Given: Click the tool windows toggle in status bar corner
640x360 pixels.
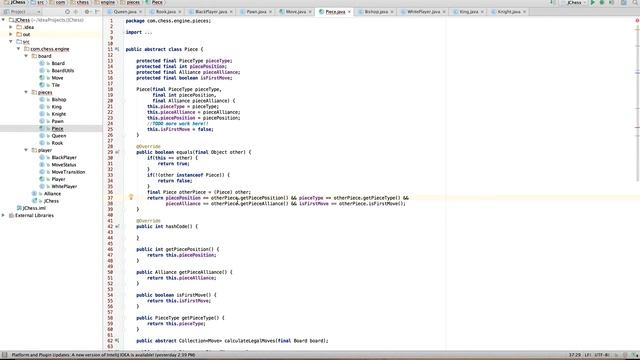Looking at the screenshot, I should coord(4,355).
